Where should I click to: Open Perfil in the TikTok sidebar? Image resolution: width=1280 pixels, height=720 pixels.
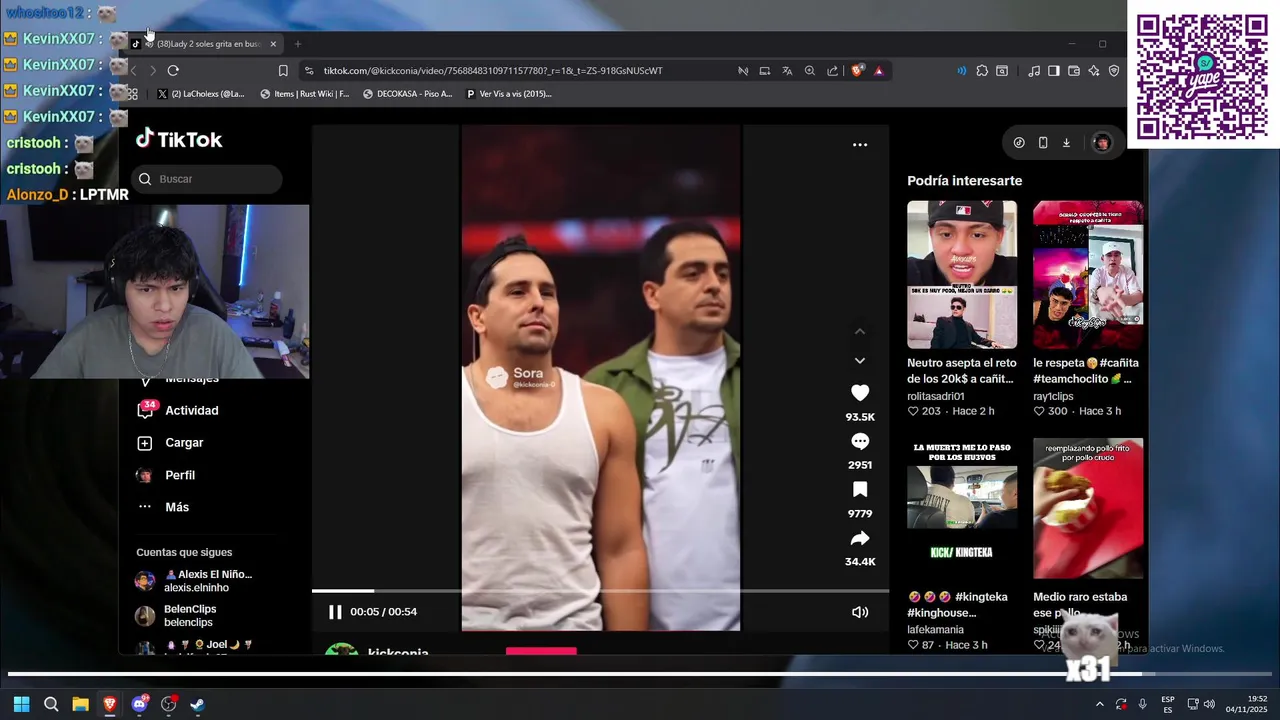[x=166, y=475]
